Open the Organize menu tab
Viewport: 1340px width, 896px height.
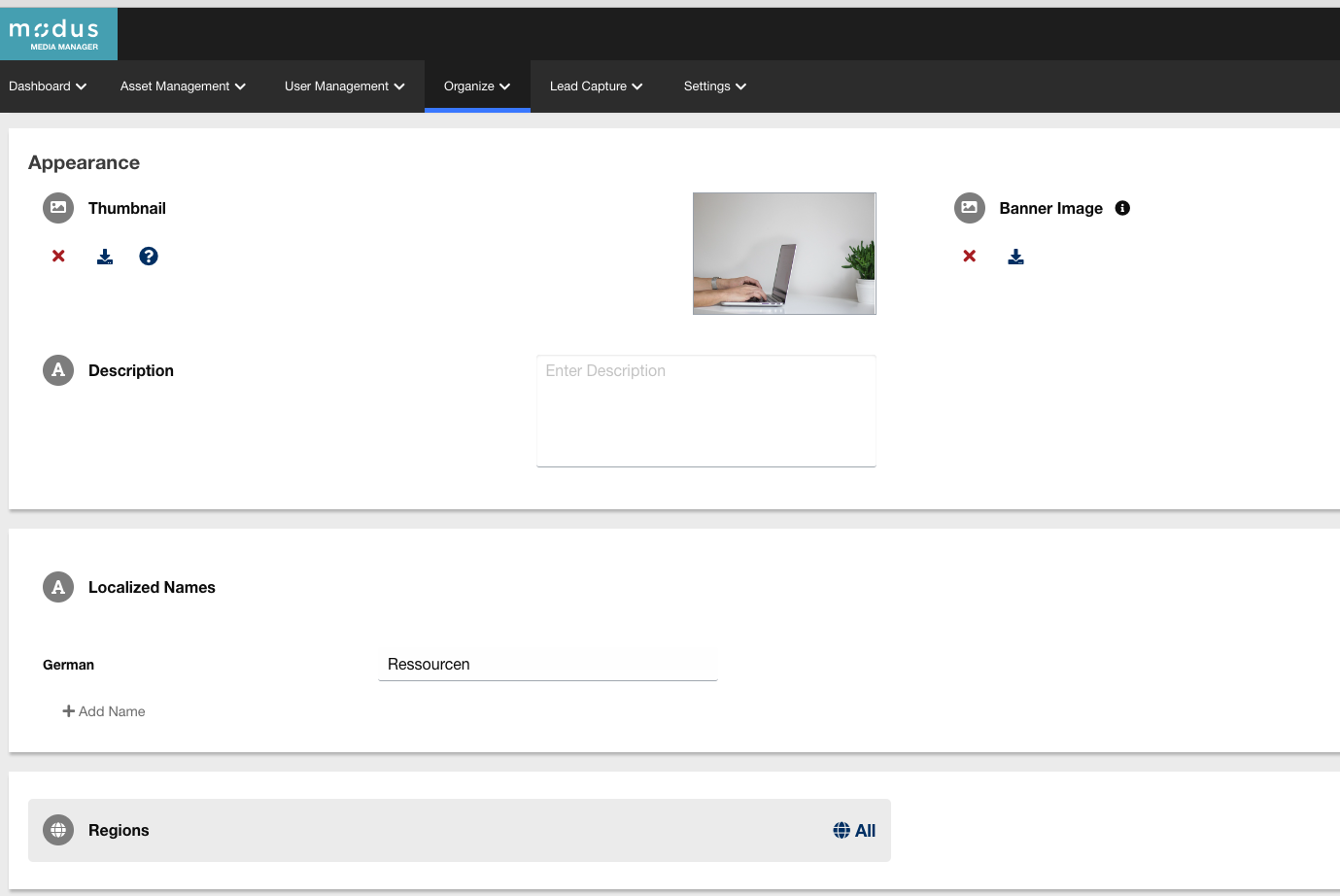pos(476,86)
